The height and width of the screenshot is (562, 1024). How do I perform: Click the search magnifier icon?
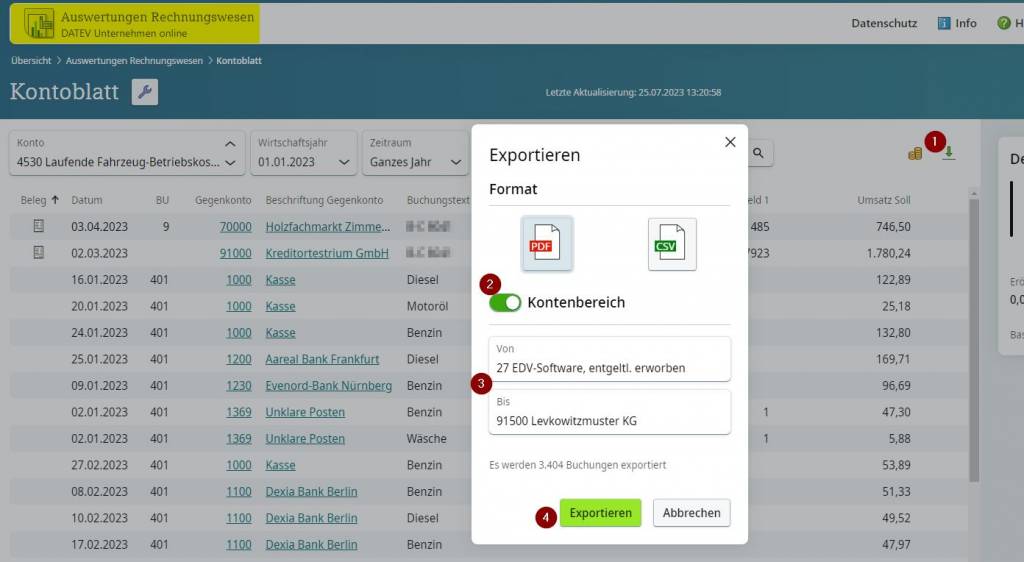click(x=759, y=153)
